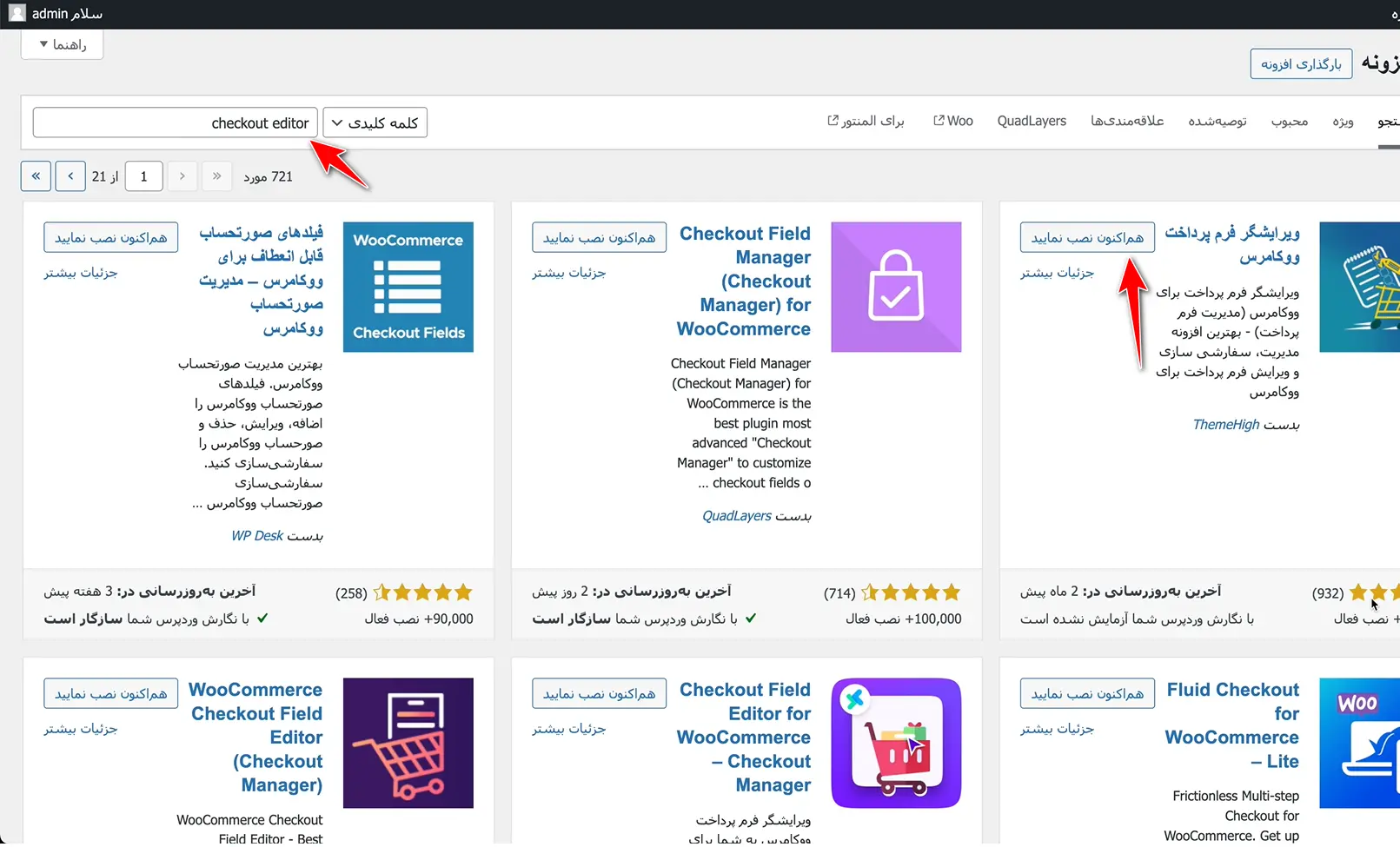This screenshot has width=1400, height=847.
Task: Click the star rating with 258 reviews
Action: [422, 592]
